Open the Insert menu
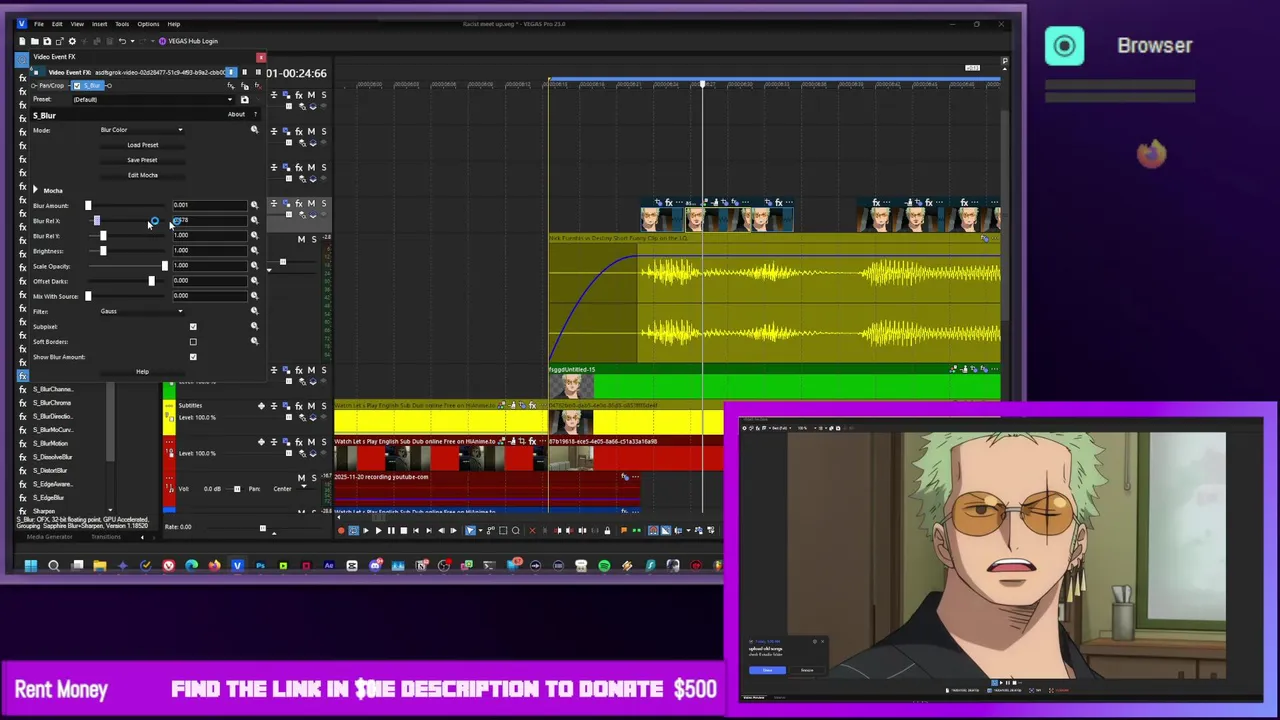 point(99,24)
